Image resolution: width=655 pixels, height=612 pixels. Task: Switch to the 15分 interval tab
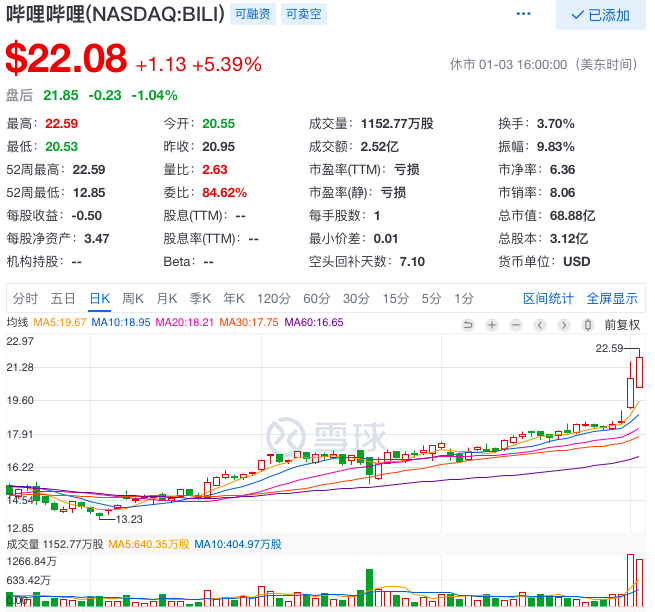396,299
